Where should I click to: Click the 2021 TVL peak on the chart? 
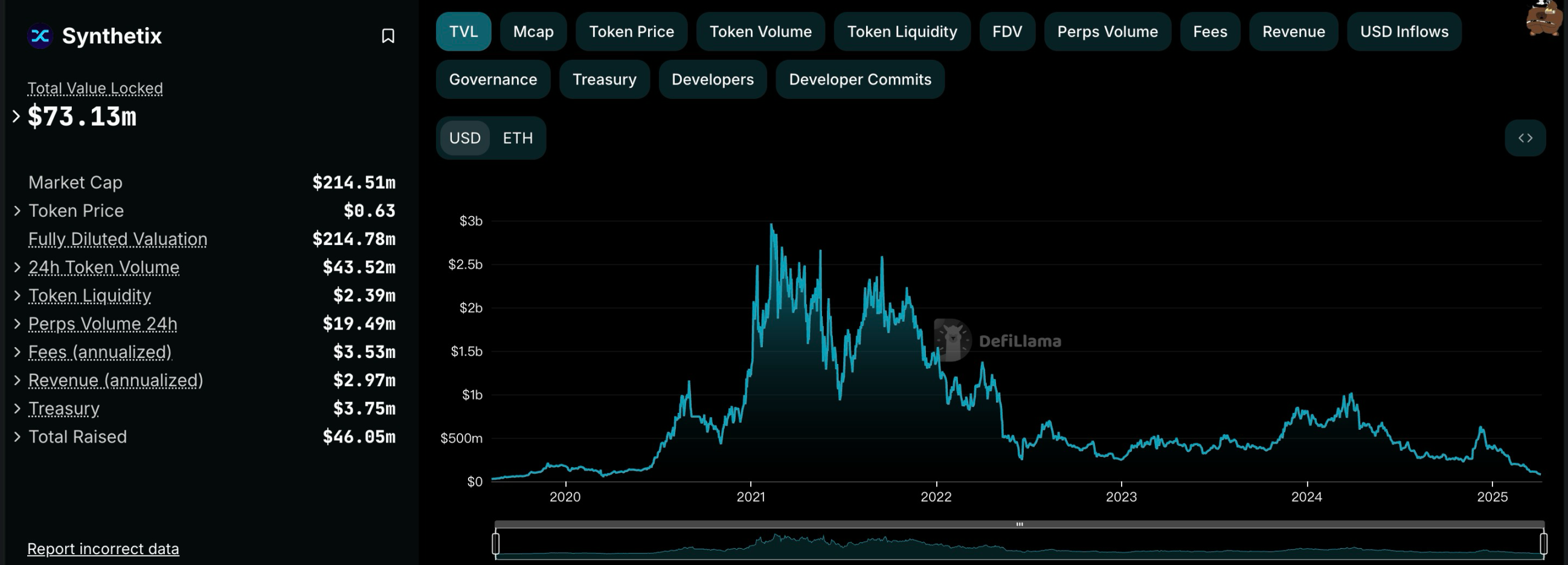click(x=771, y=225)
